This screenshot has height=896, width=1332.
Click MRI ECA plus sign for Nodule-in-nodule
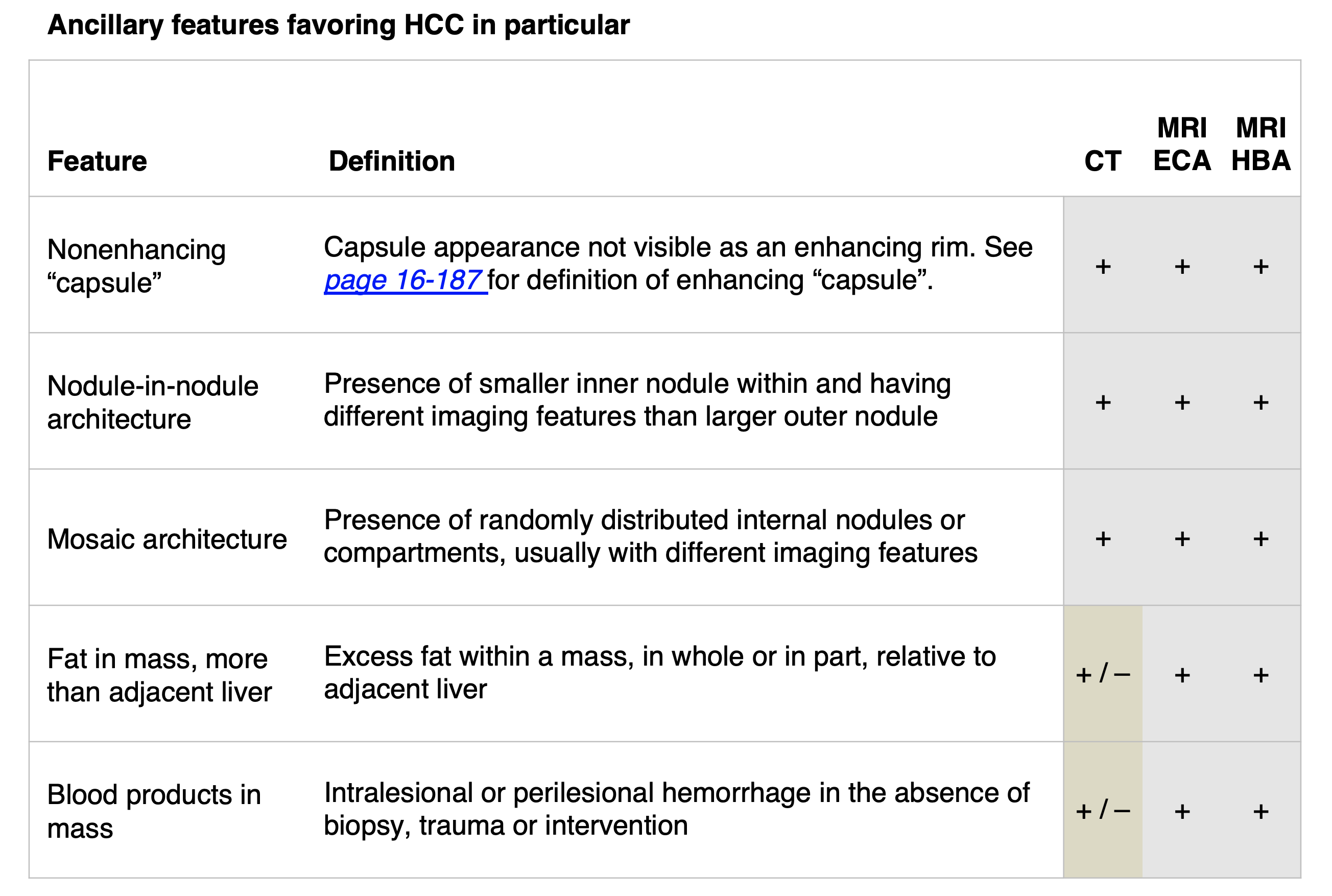coord(1182,403)
